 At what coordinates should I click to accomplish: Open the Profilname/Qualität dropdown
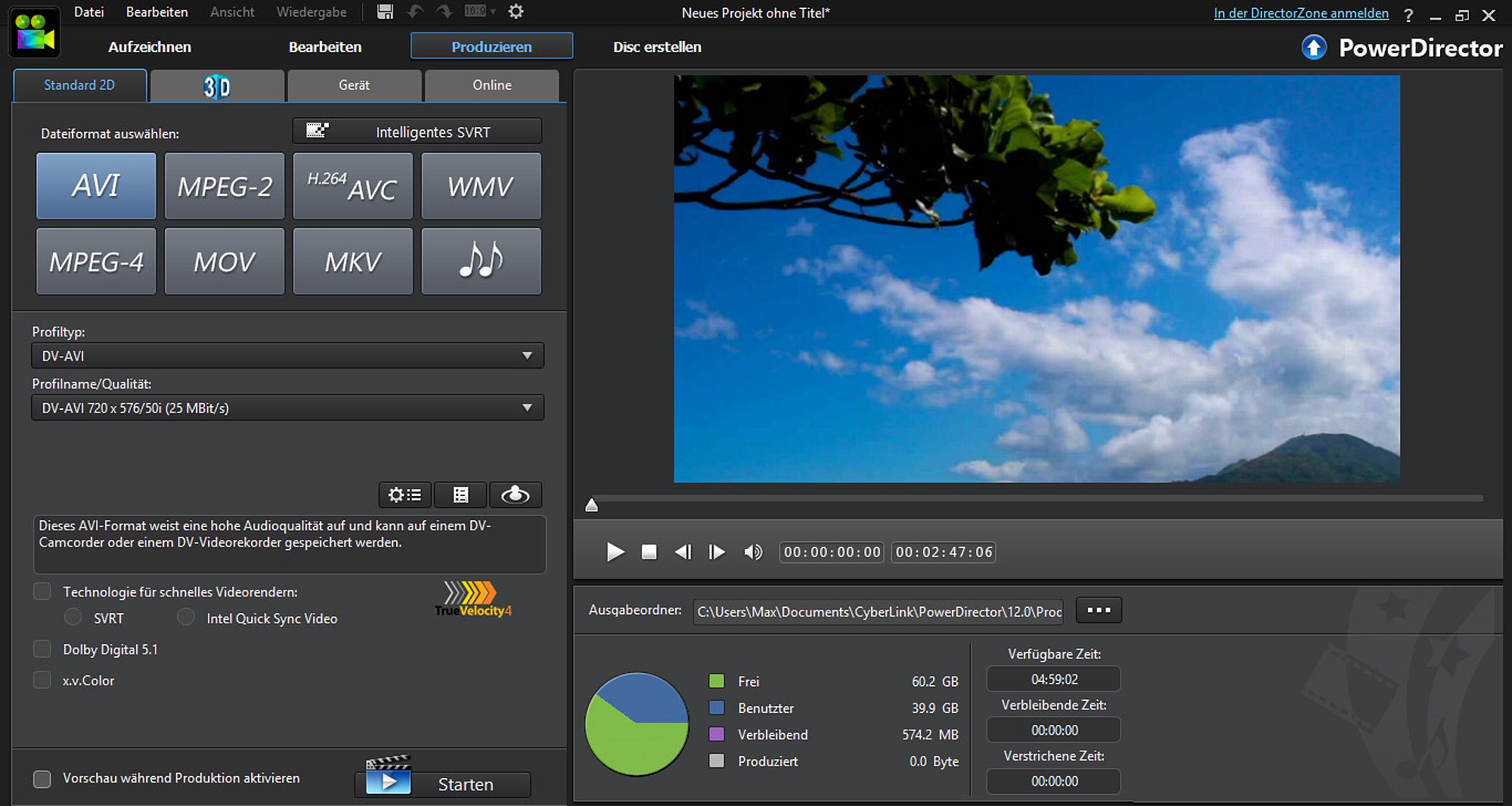[x=527, y=408]
